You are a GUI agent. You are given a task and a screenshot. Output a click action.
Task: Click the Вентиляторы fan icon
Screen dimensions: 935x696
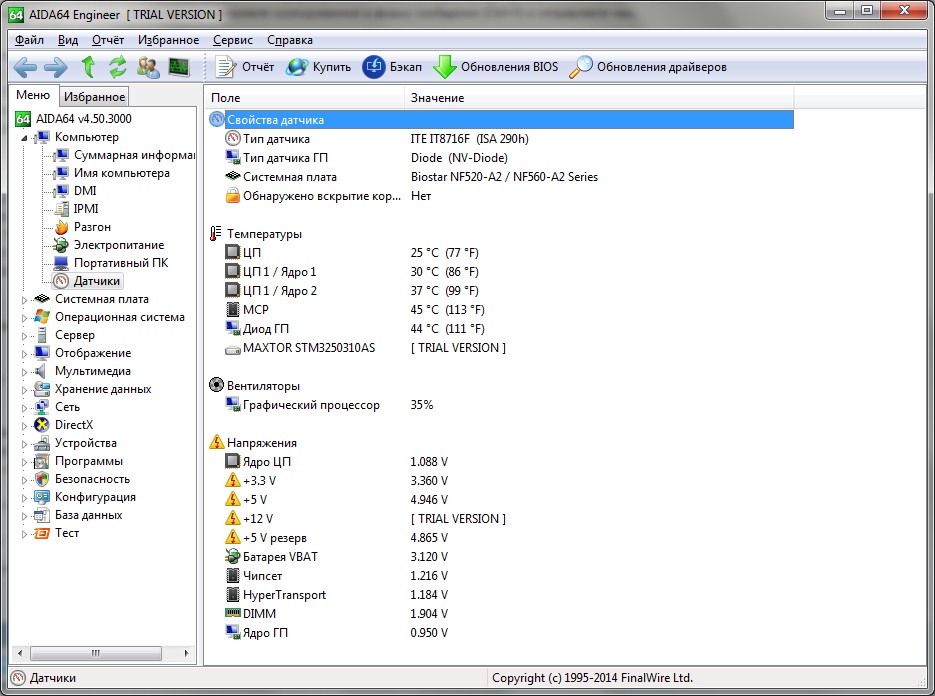216,385
